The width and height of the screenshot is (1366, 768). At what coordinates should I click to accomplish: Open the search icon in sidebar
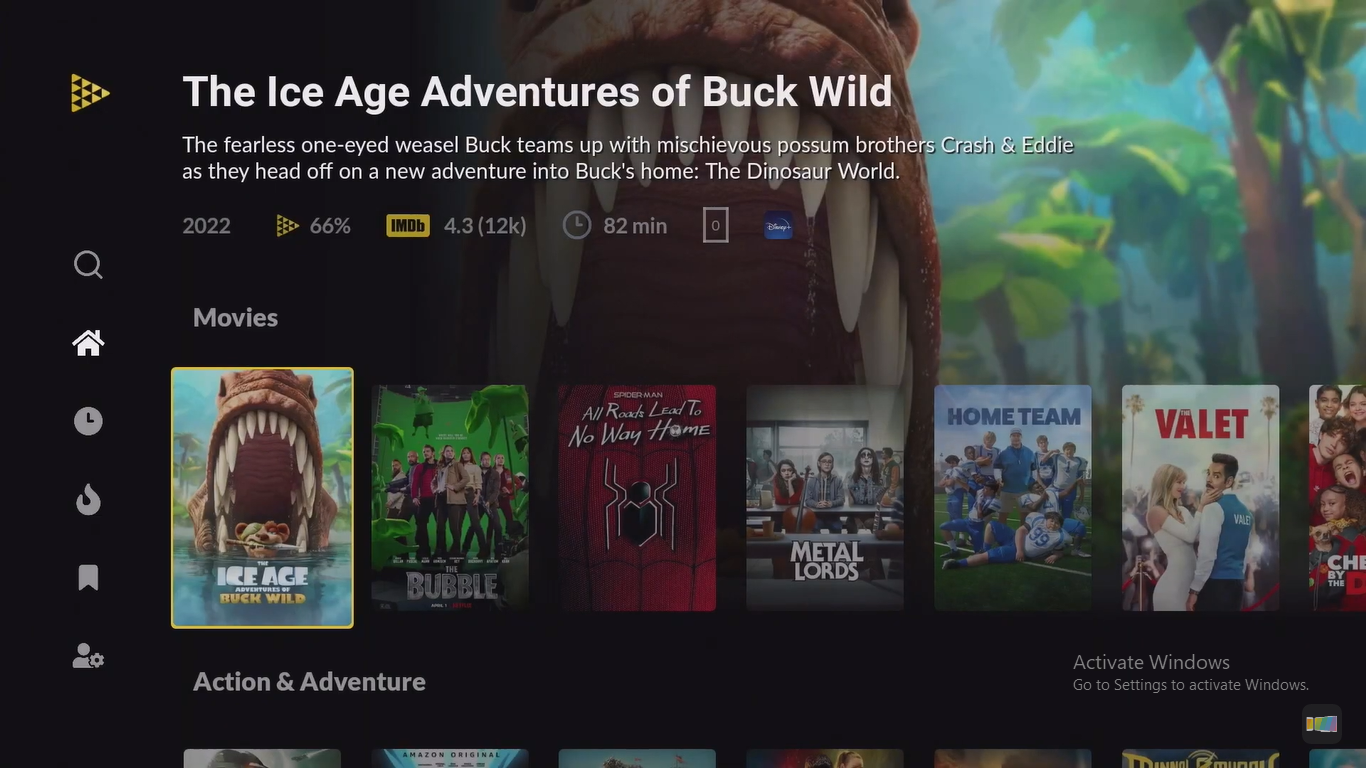(88, 265)
